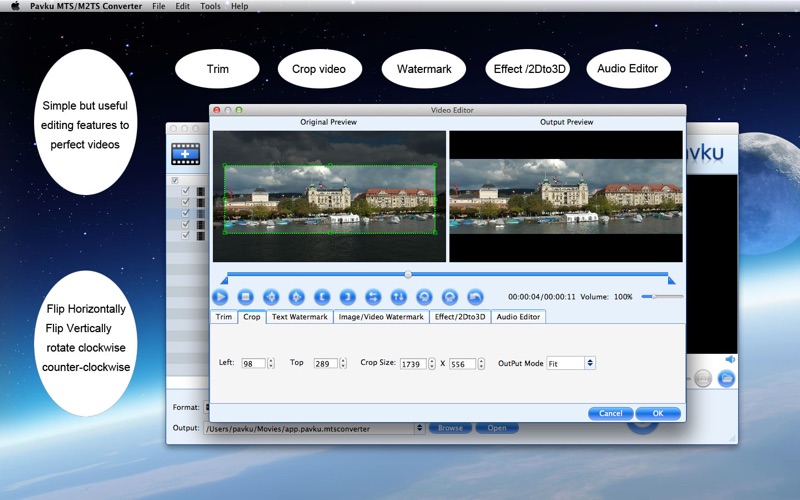Click the playback position slider knob
The width and height of the screenshot is (800, 500).
tap(408, 274)
